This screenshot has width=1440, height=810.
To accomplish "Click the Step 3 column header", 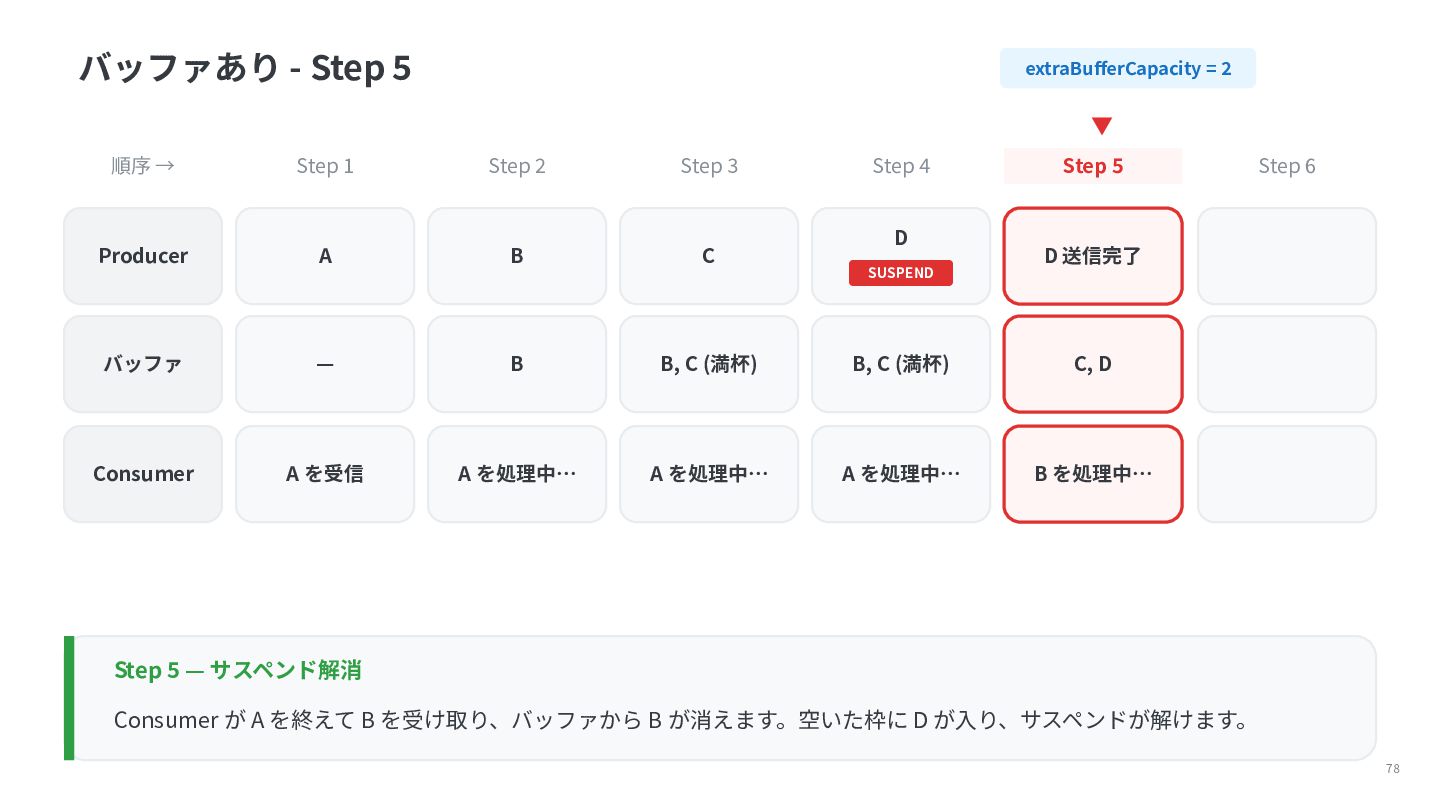I will [709, 166].
